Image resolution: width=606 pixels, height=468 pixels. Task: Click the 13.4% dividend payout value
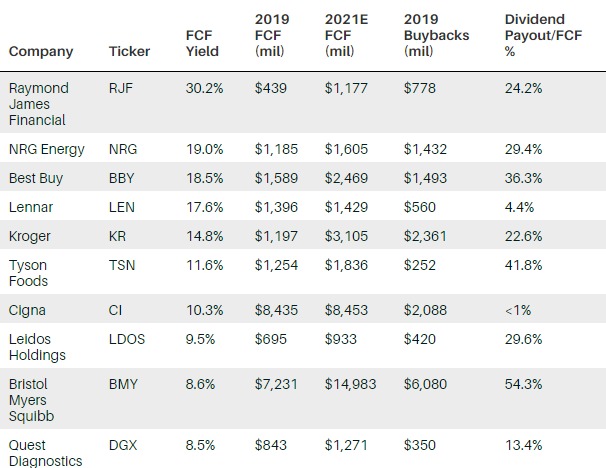(523, 445)
